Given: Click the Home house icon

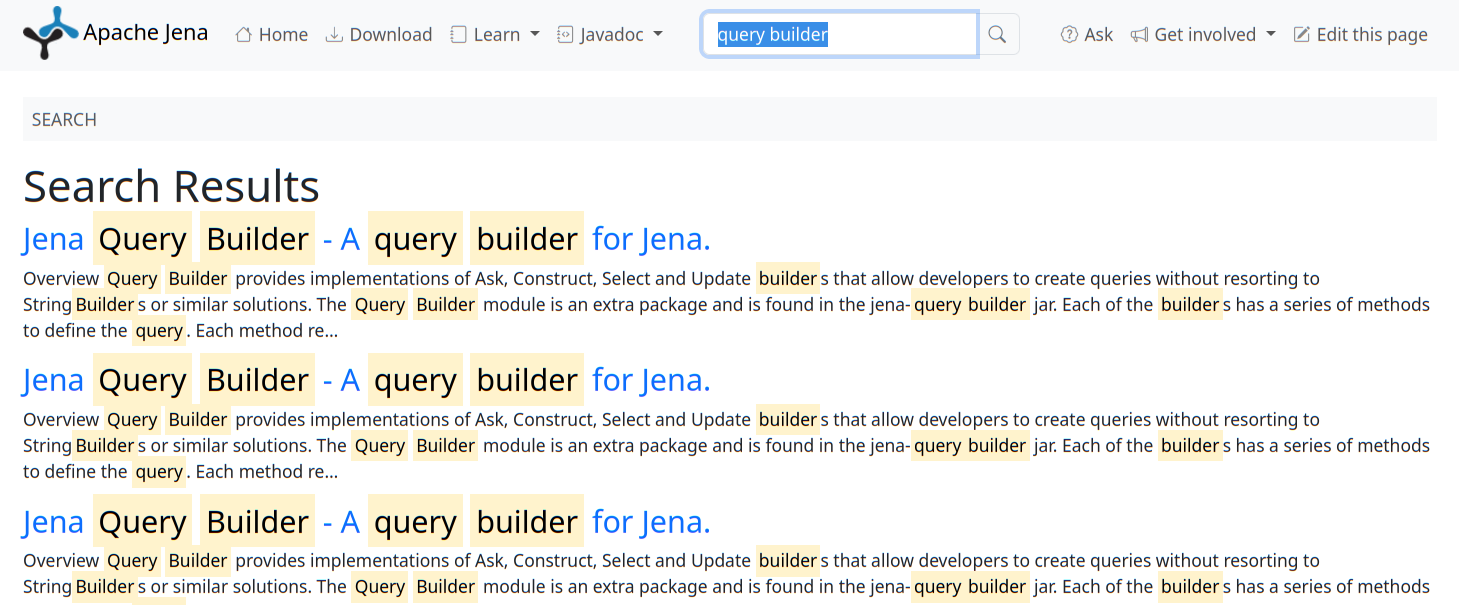Looking at the screenshot, I should click(x=243, y=35).
